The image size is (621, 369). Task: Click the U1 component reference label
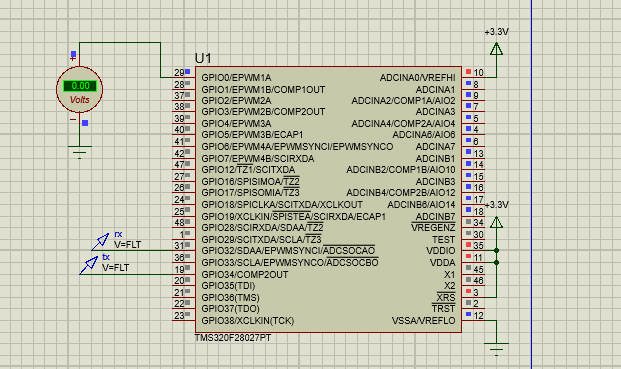click(203, 59)
